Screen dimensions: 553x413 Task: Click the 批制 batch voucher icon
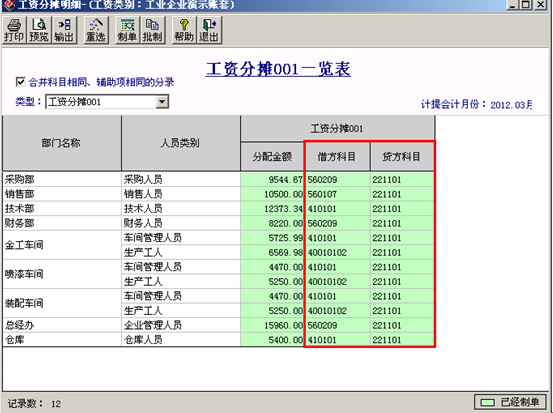[x=152, y=30]
